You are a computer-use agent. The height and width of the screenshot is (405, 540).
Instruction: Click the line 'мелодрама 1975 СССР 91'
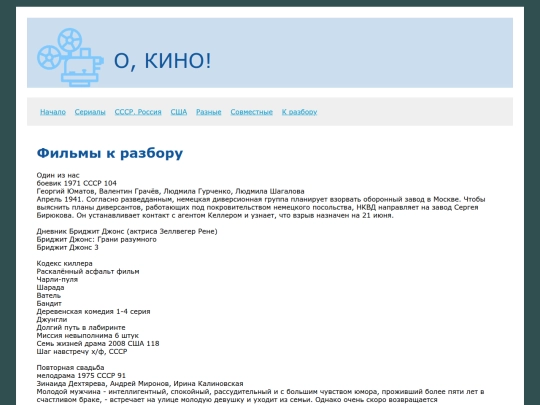coord(81,375)
